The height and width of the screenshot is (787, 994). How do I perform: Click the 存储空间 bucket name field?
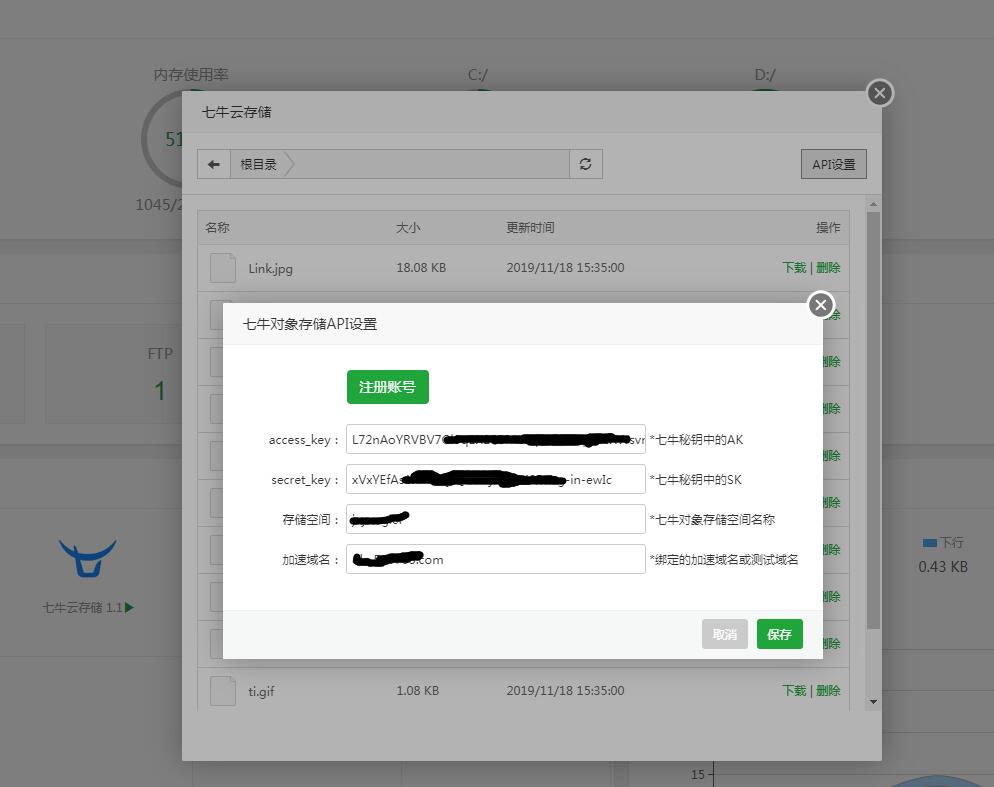coord(496,519)
